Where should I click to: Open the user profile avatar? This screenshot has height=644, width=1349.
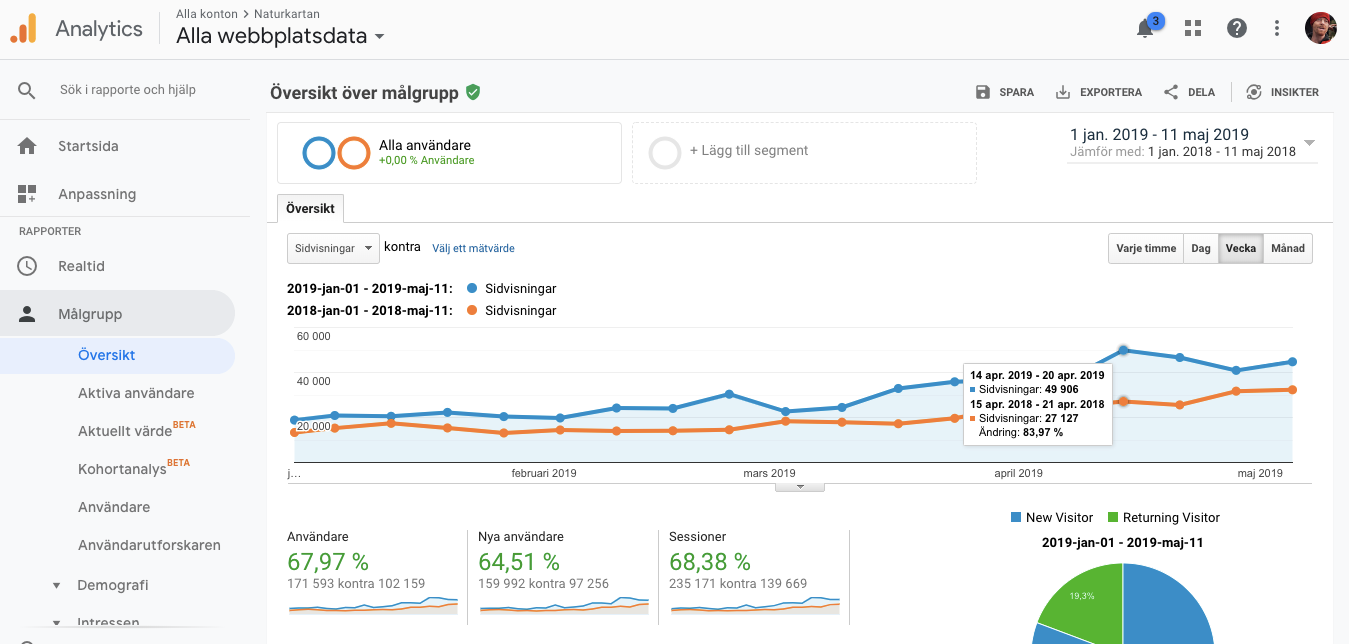[x=1321, y=28]
